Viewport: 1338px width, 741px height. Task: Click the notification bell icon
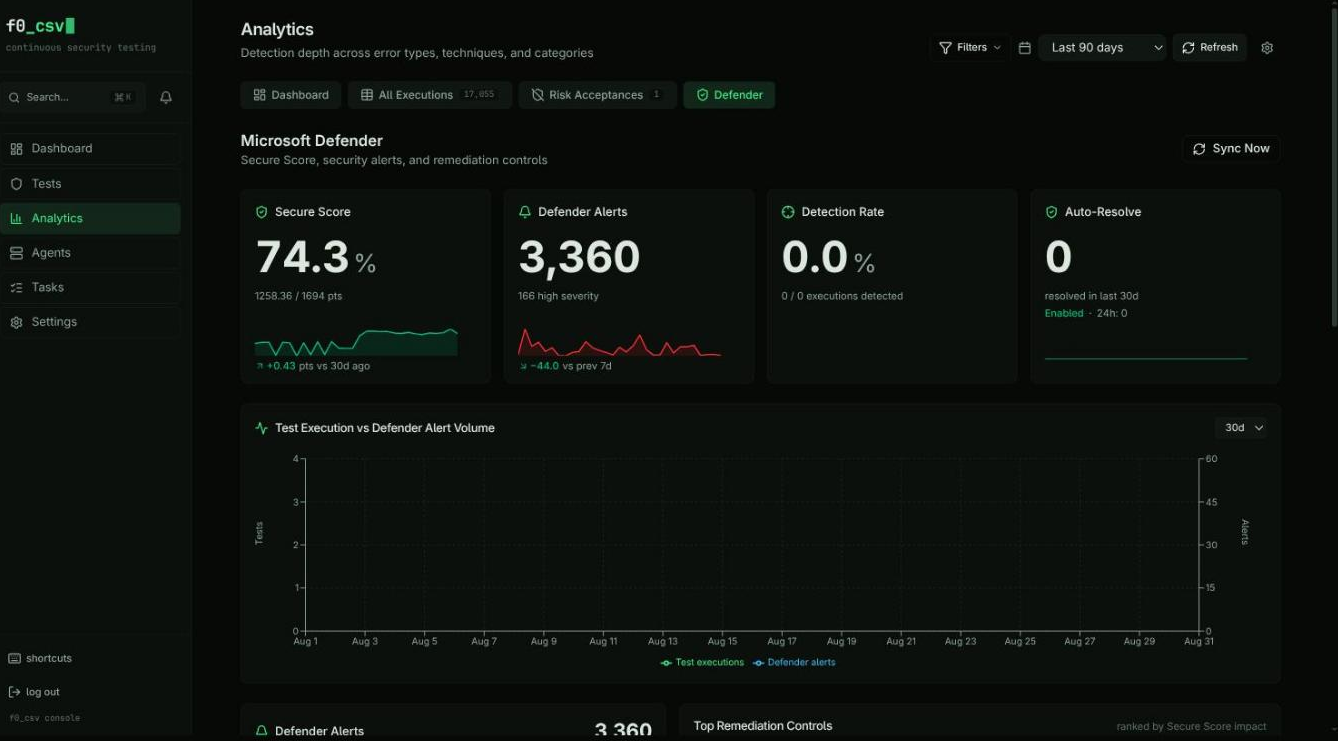click(x=166, y=97)
